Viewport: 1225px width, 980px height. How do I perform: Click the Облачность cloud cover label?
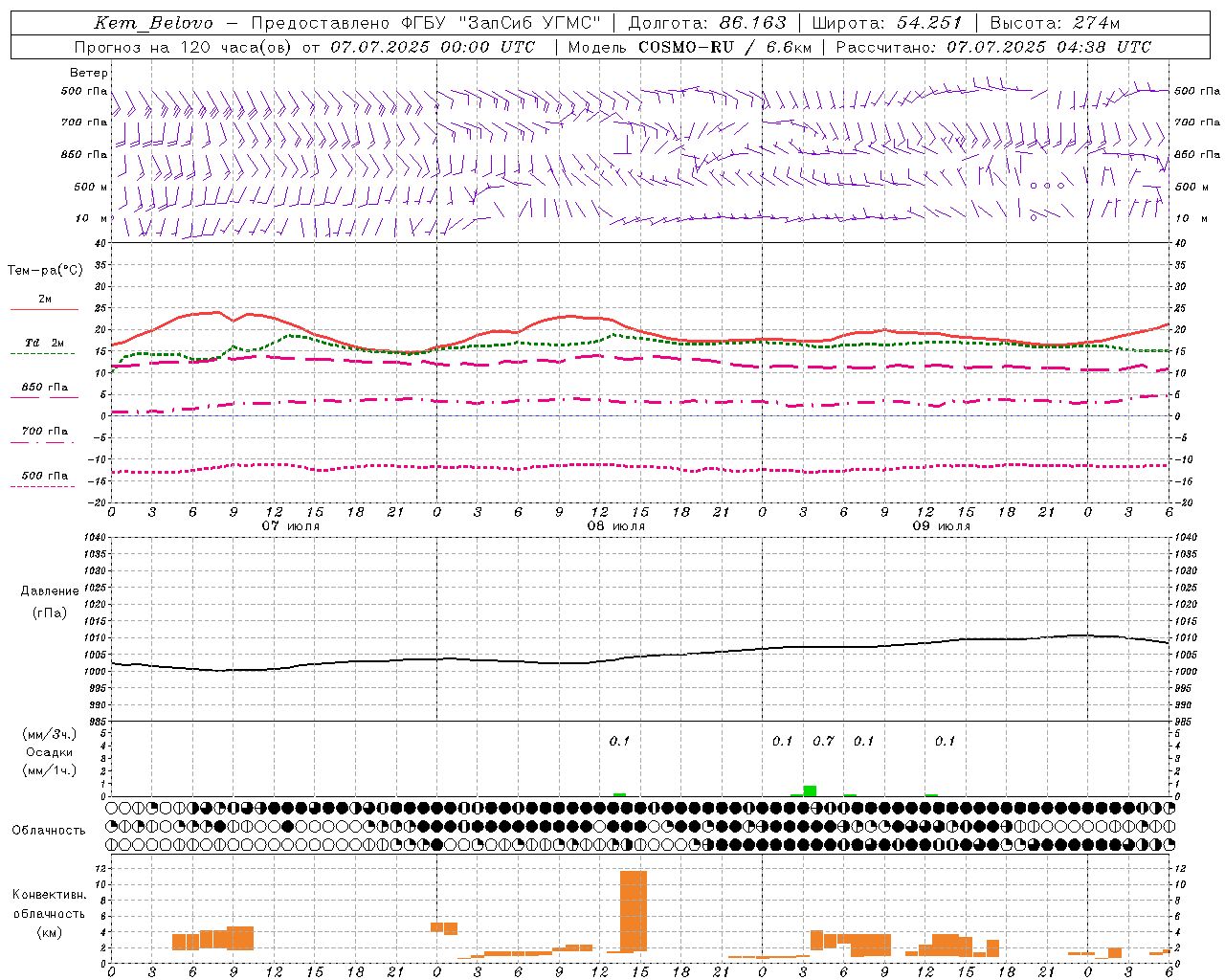point(49,831)
